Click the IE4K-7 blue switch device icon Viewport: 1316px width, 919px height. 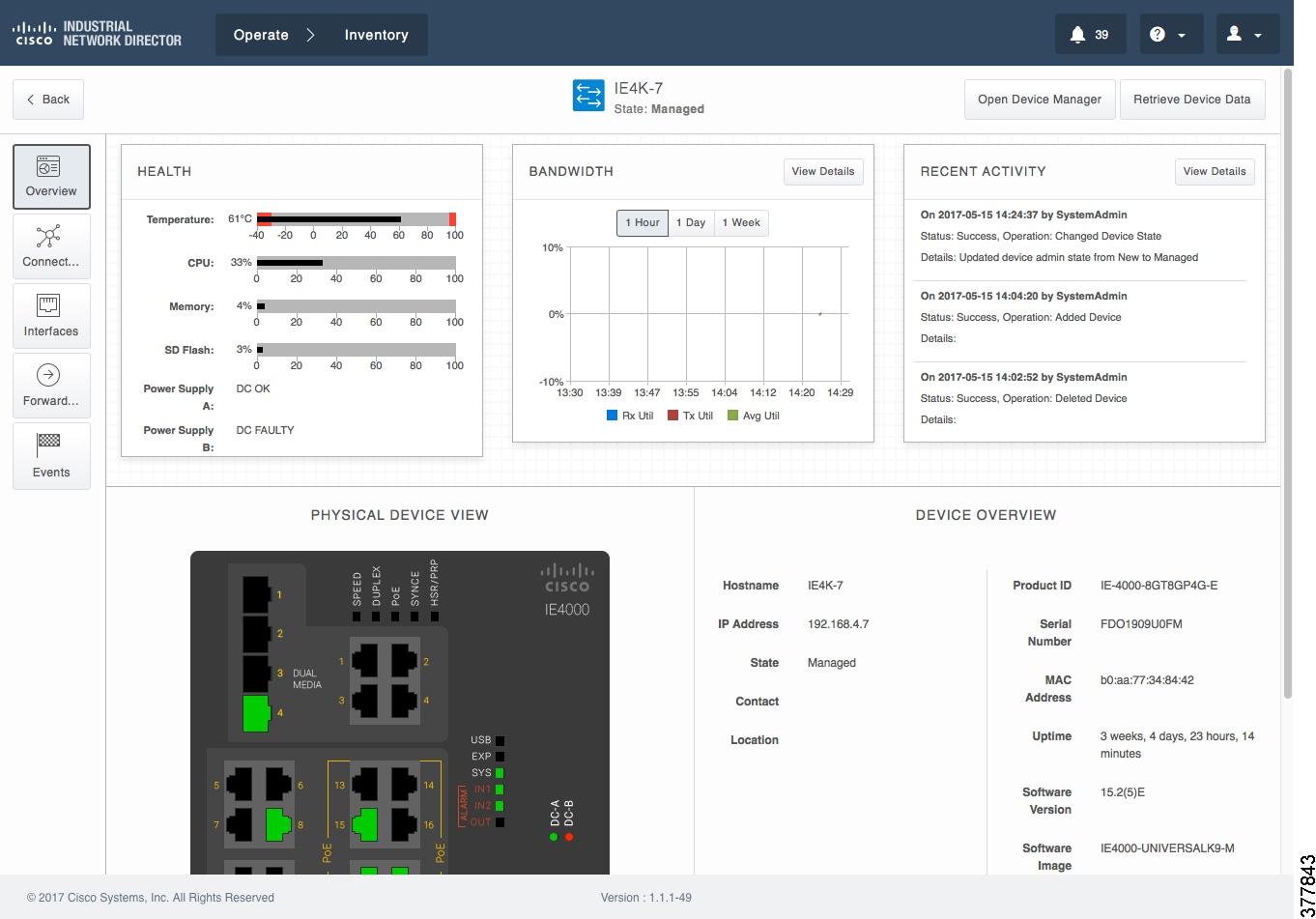(588, 96)
